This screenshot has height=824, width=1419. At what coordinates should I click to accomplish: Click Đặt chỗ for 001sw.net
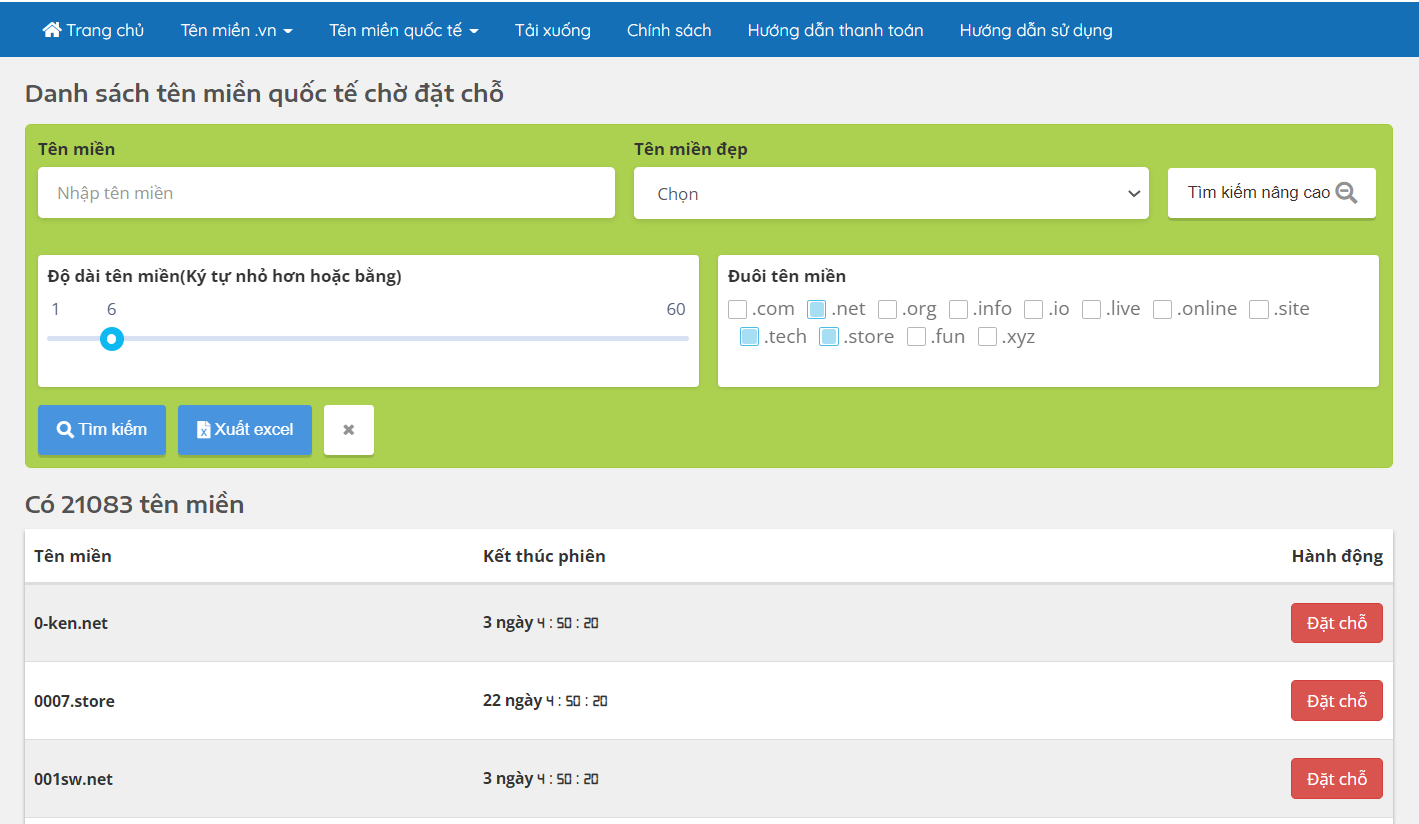coord(1337,779)
